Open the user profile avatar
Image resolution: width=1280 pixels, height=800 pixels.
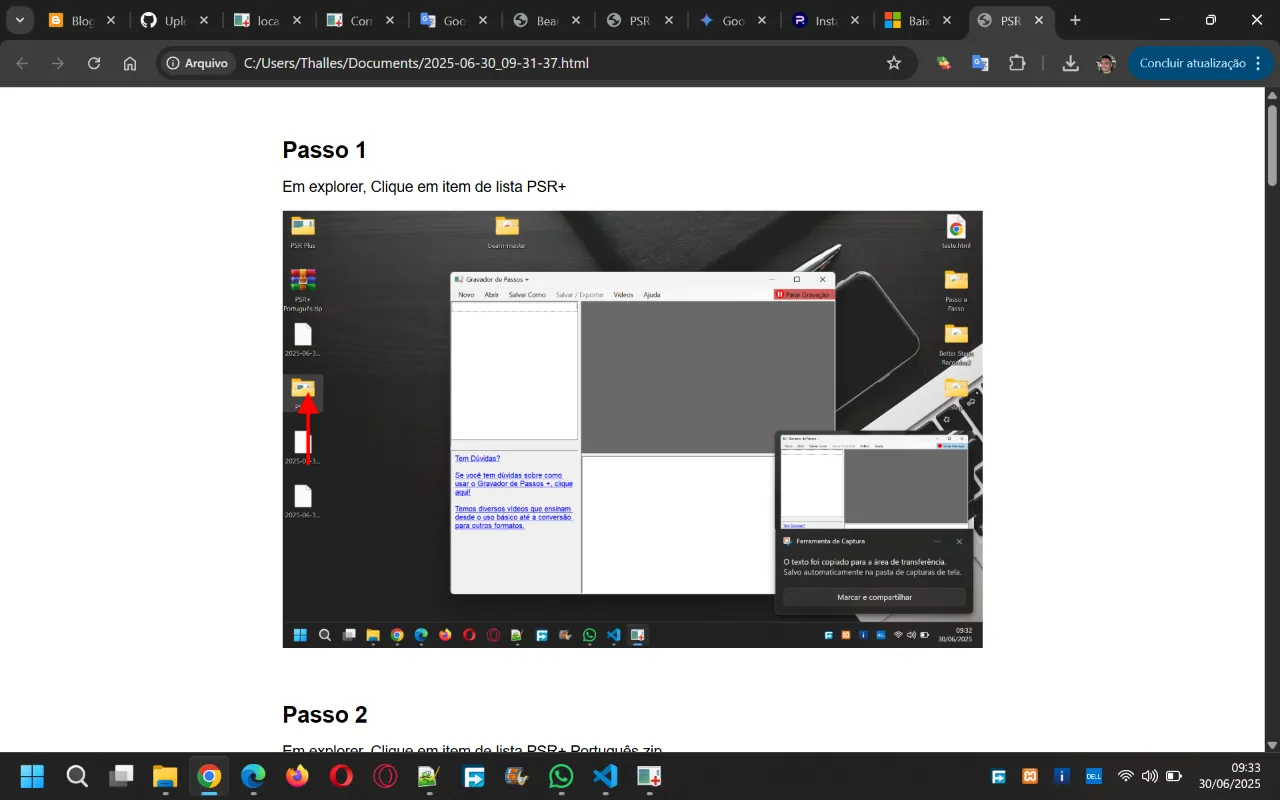1106,63
